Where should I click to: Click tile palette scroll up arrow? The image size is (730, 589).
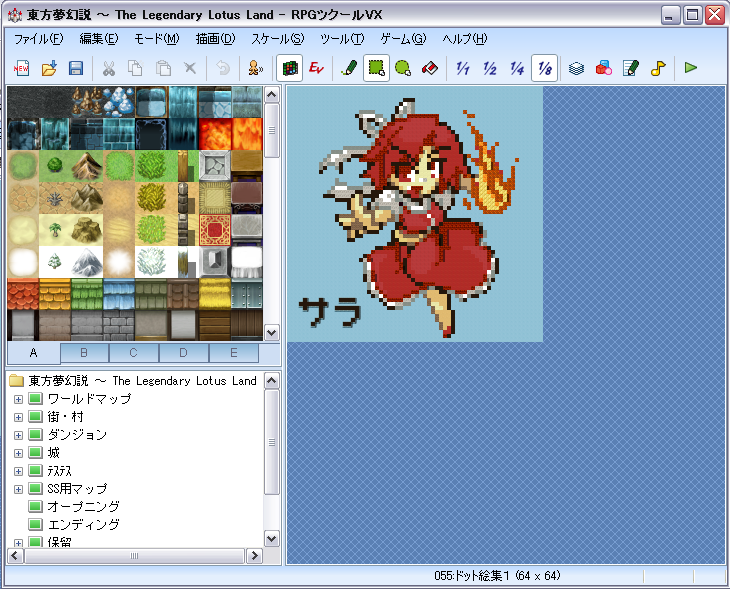[271, 95]
